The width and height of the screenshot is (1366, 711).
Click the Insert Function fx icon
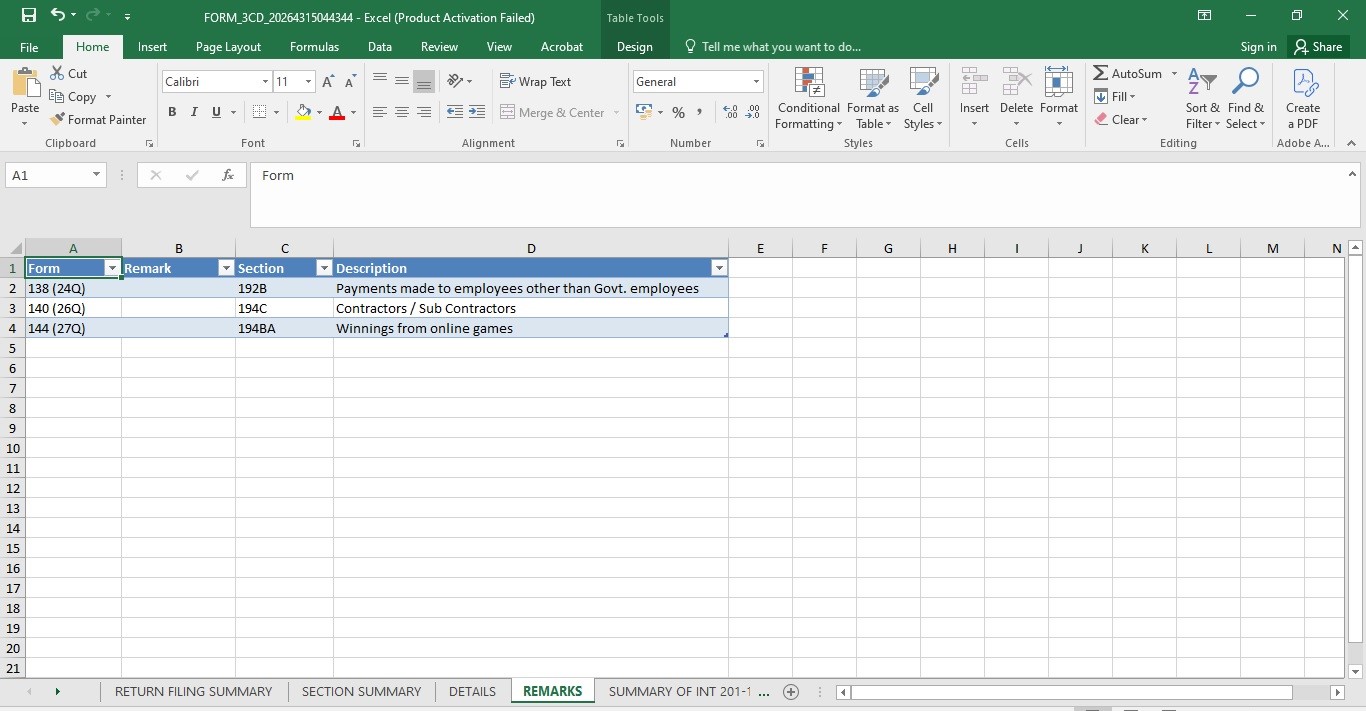point(228,175)
